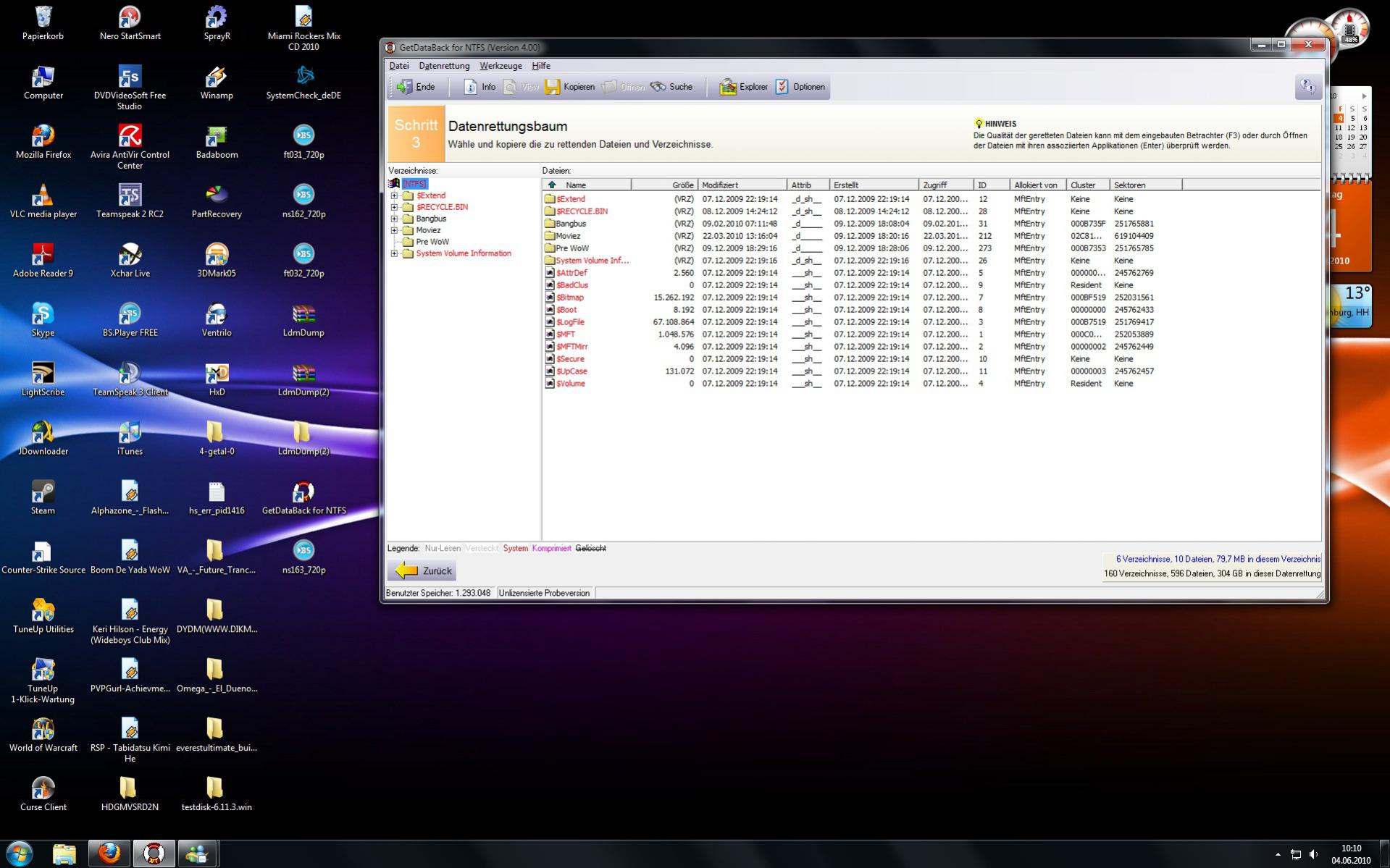This screenshot has height=868, width=1390.
Task: Click the Kopieren toolbar icon
Action: [570, 87]
